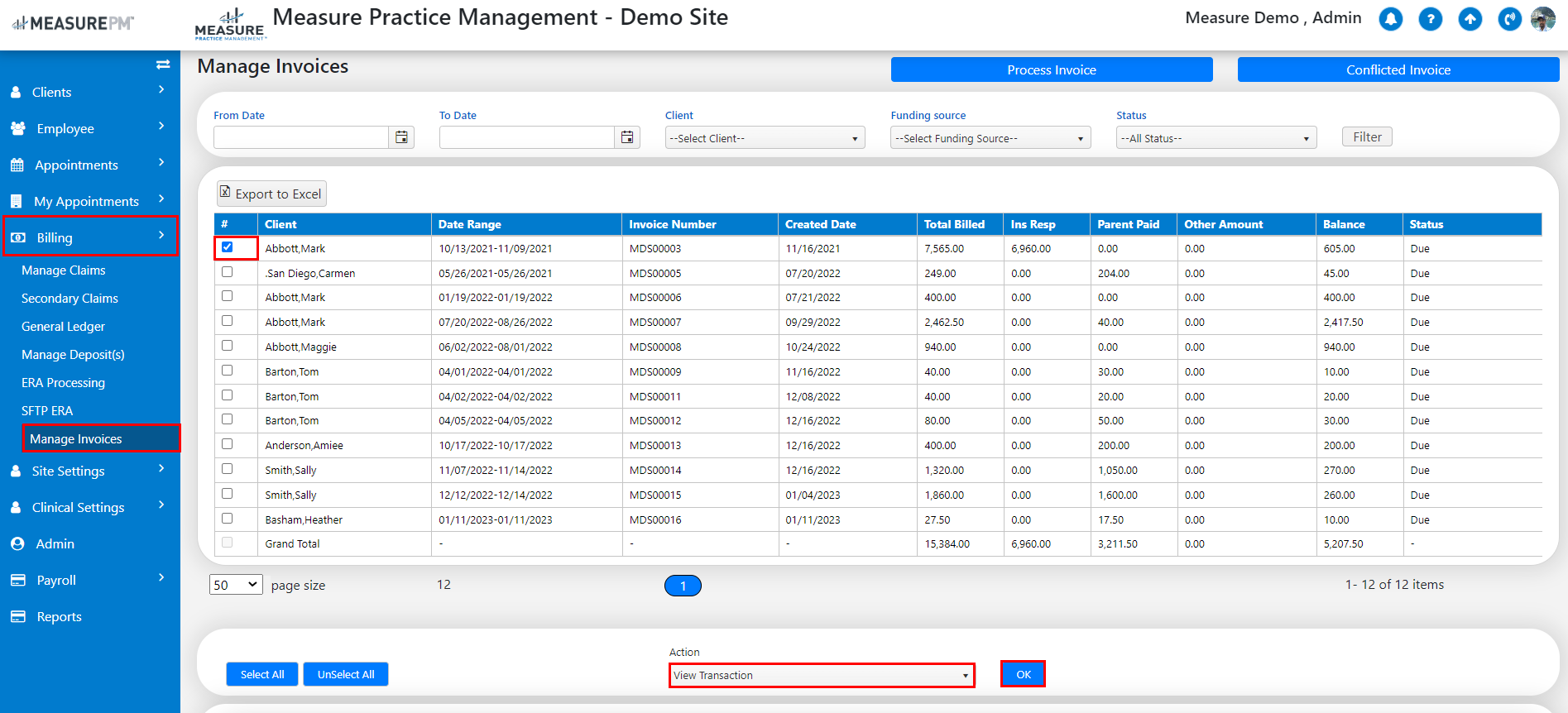Collapse the Billing menu chevron

coord(161,235)
